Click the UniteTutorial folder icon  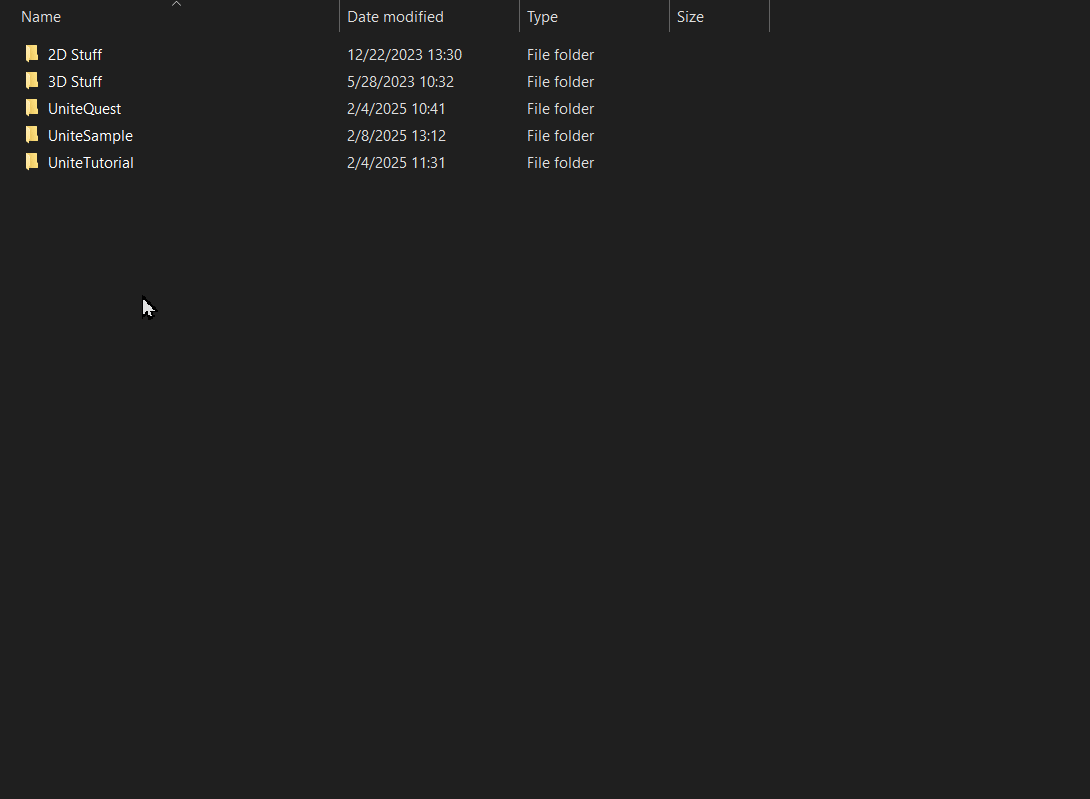(x=31, y=163)
